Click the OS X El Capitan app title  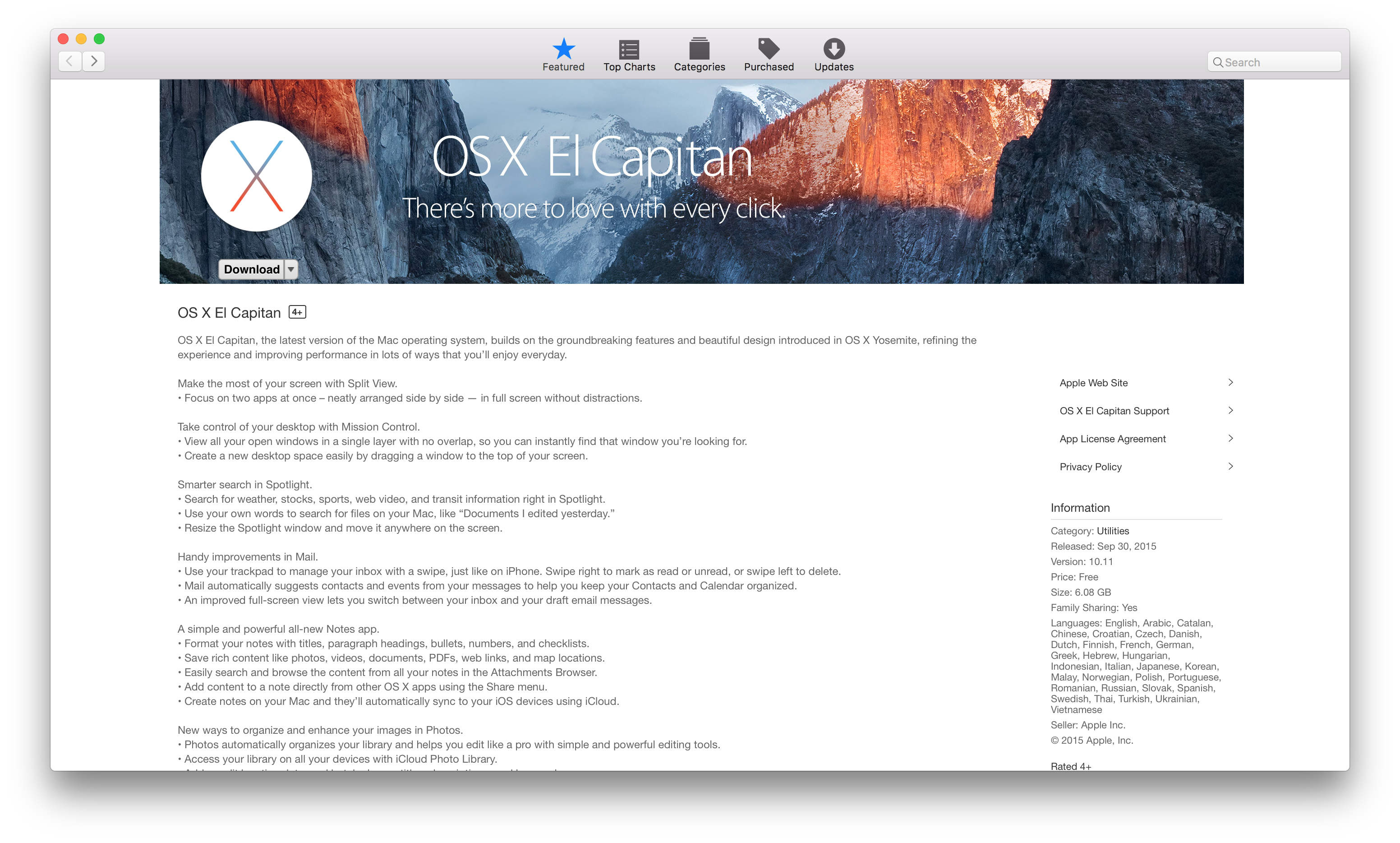click(229, 313)
